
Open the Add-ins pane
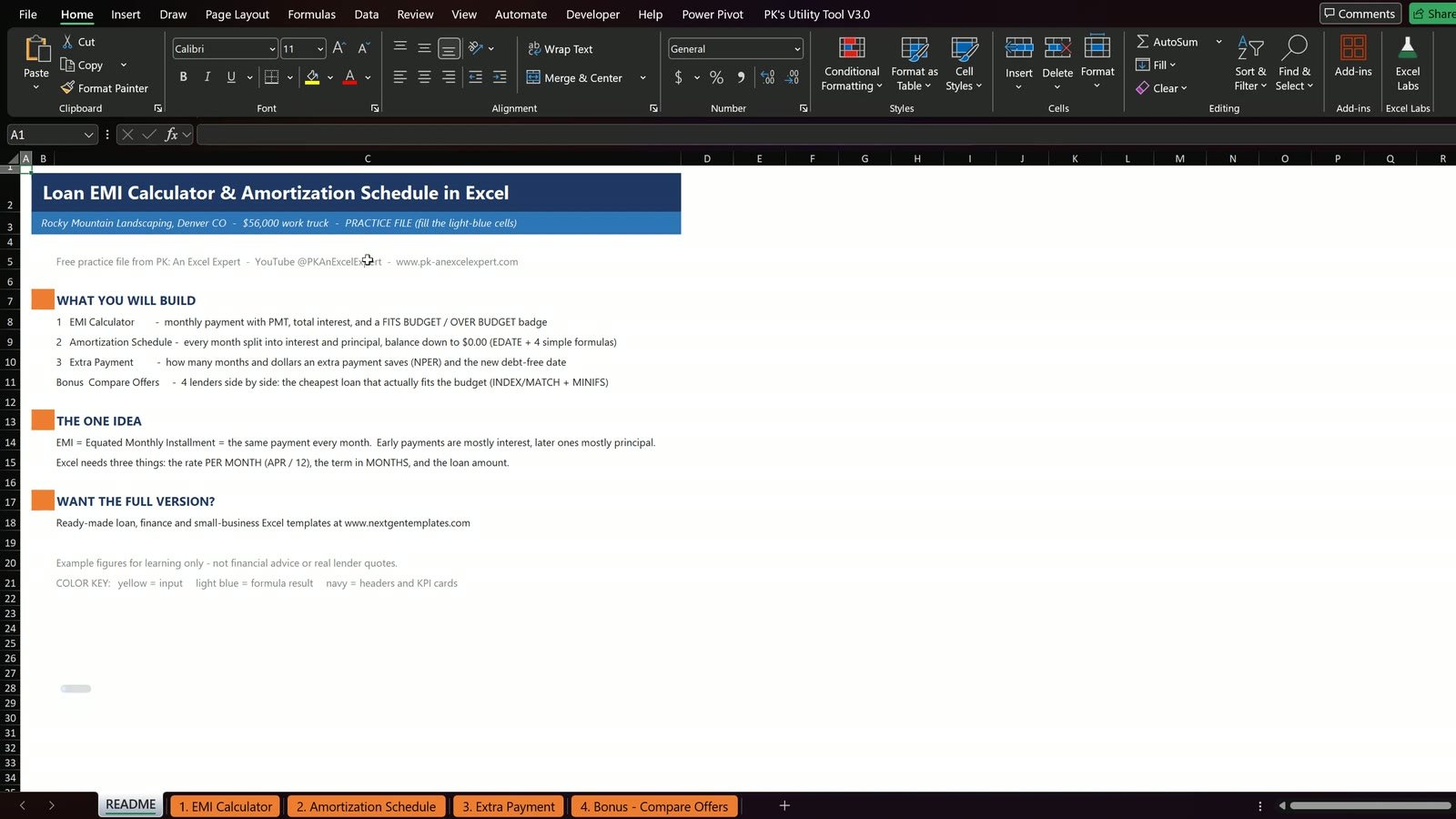1353,56
